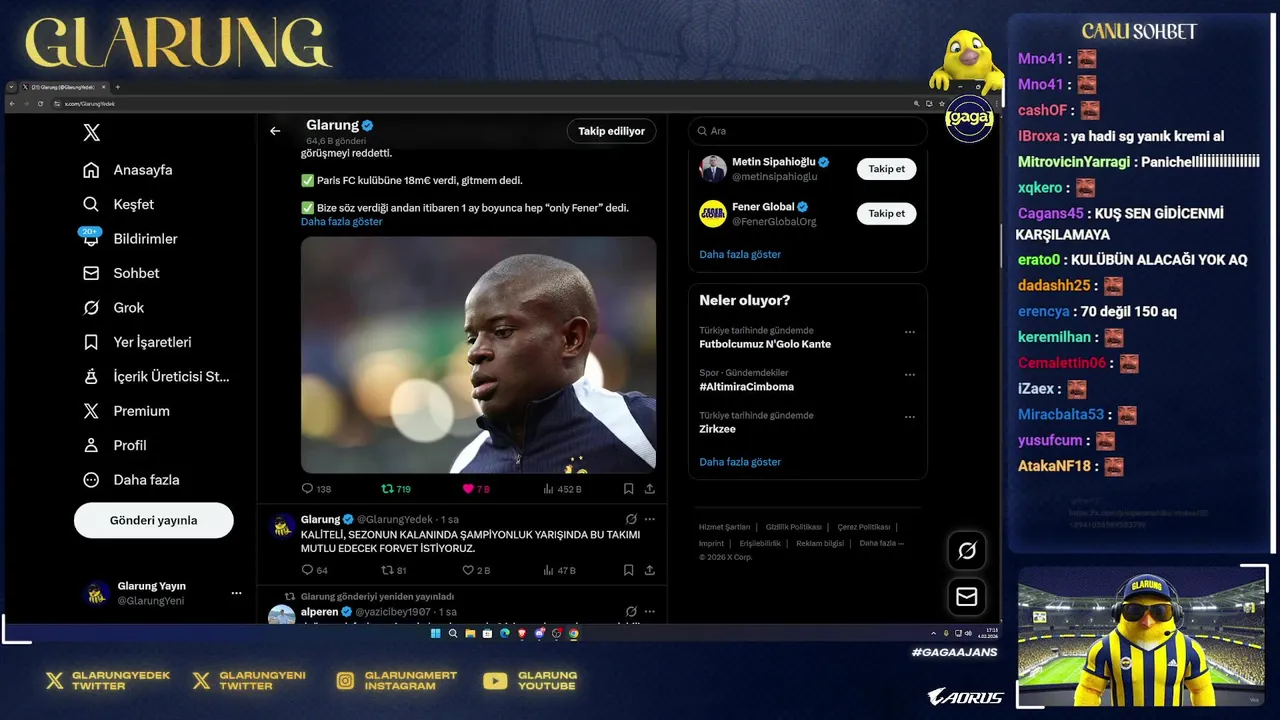1280x720 pixels.
Task: Reply to the FORVET tweet with 64 replies
Action: pos(314,570)
